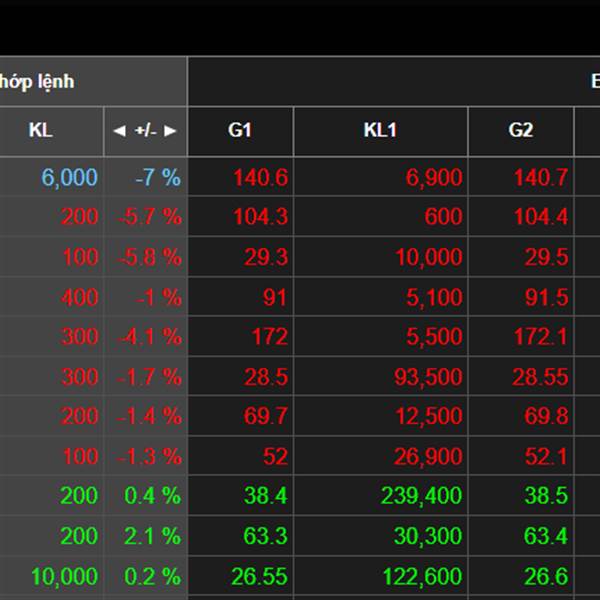The height and width of the screenshot is (600, 600).
Task: Click G2 price 28.55
Action: pos(540,377)
